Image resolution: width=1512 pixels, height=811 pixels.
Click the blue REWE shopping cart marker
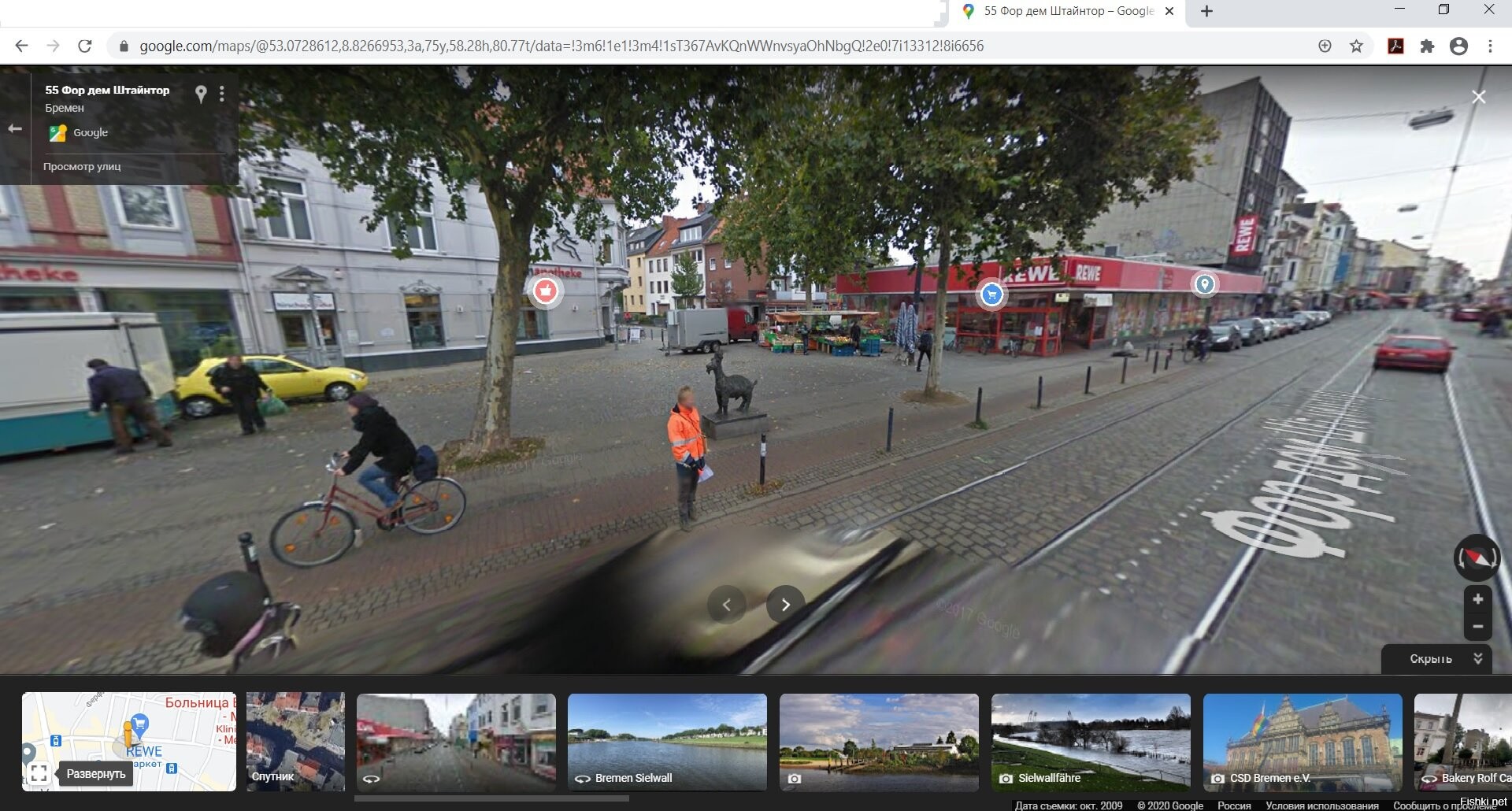pos(991,294)
